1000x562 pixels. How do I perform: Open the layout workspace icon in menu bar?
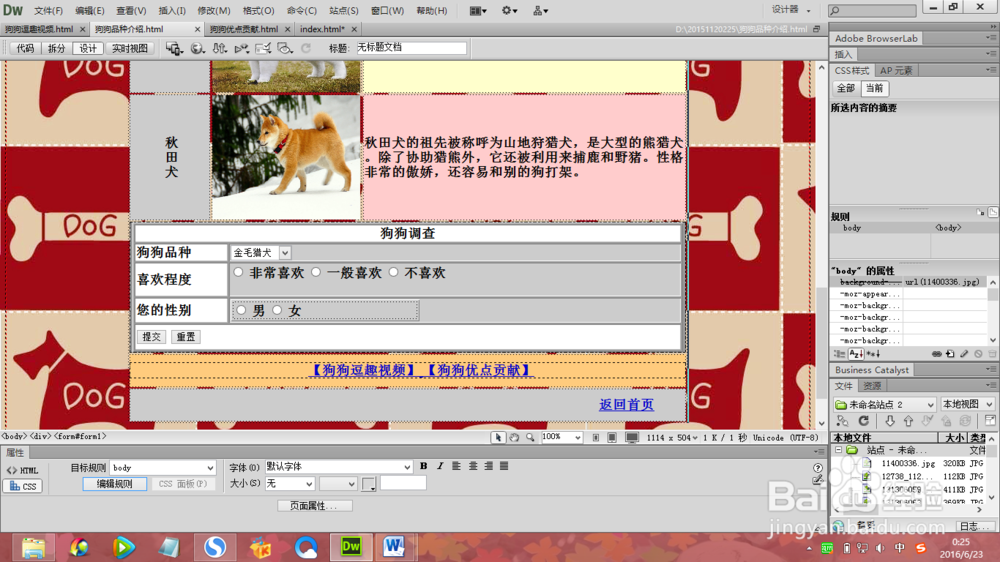[478, 11]
